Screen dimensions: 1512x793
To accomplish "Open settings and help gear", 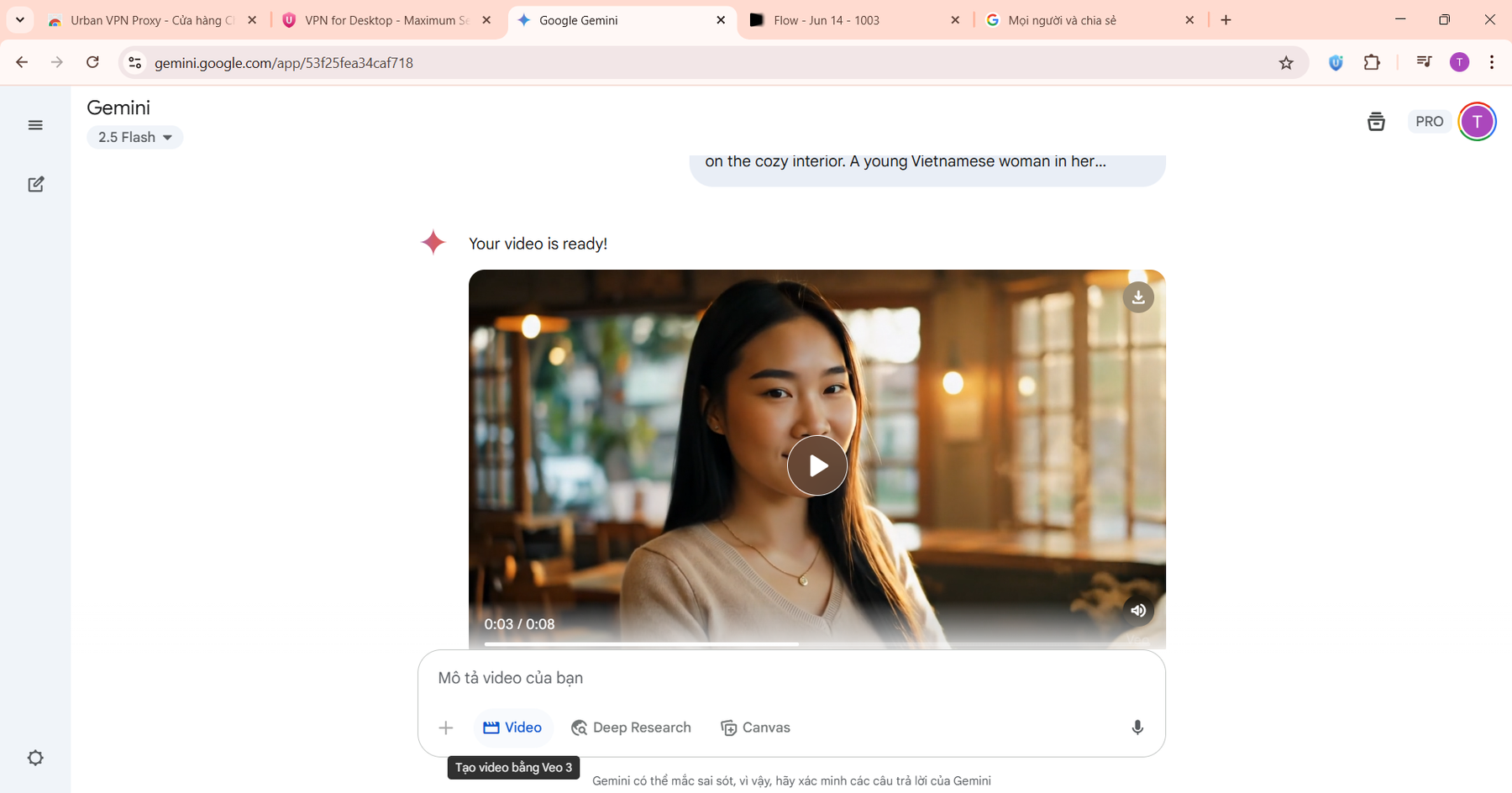I will click(x=35, y=758).
